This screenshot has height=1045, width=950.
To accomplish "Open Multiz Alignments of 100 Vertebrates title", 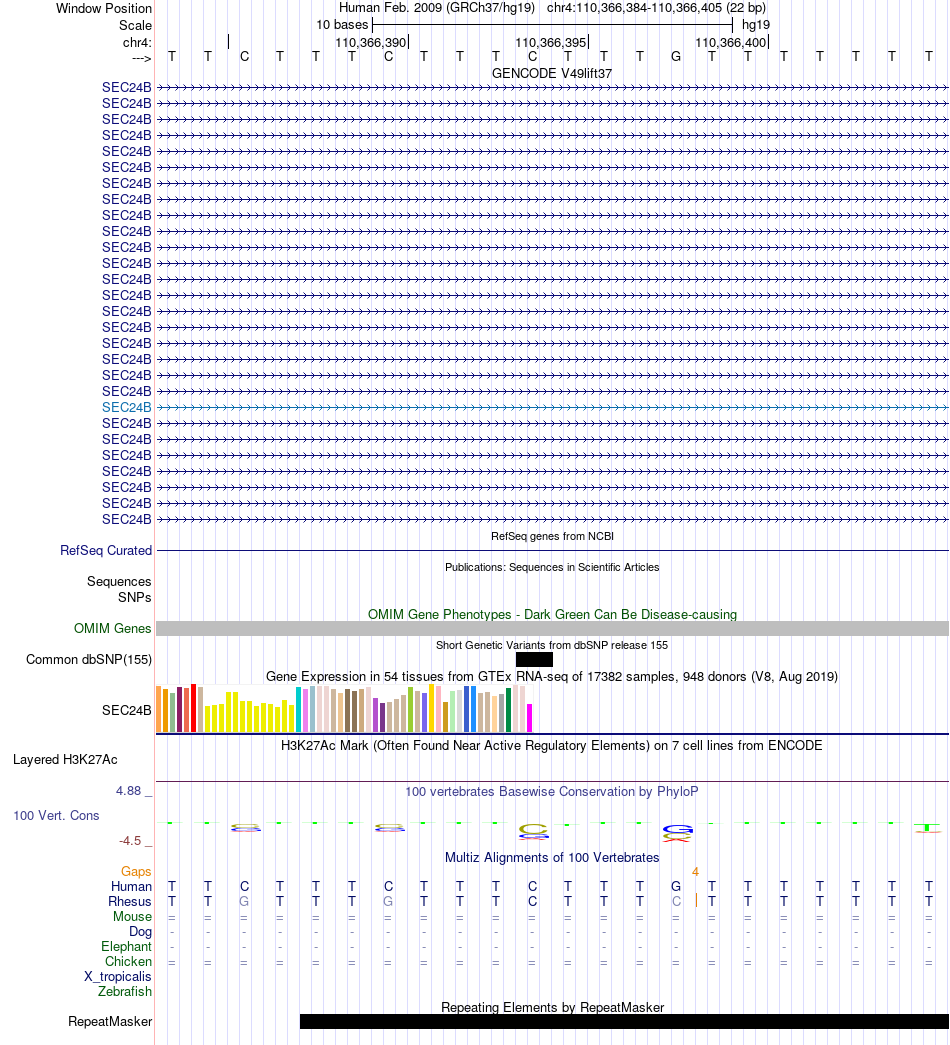I will point(552,858).
